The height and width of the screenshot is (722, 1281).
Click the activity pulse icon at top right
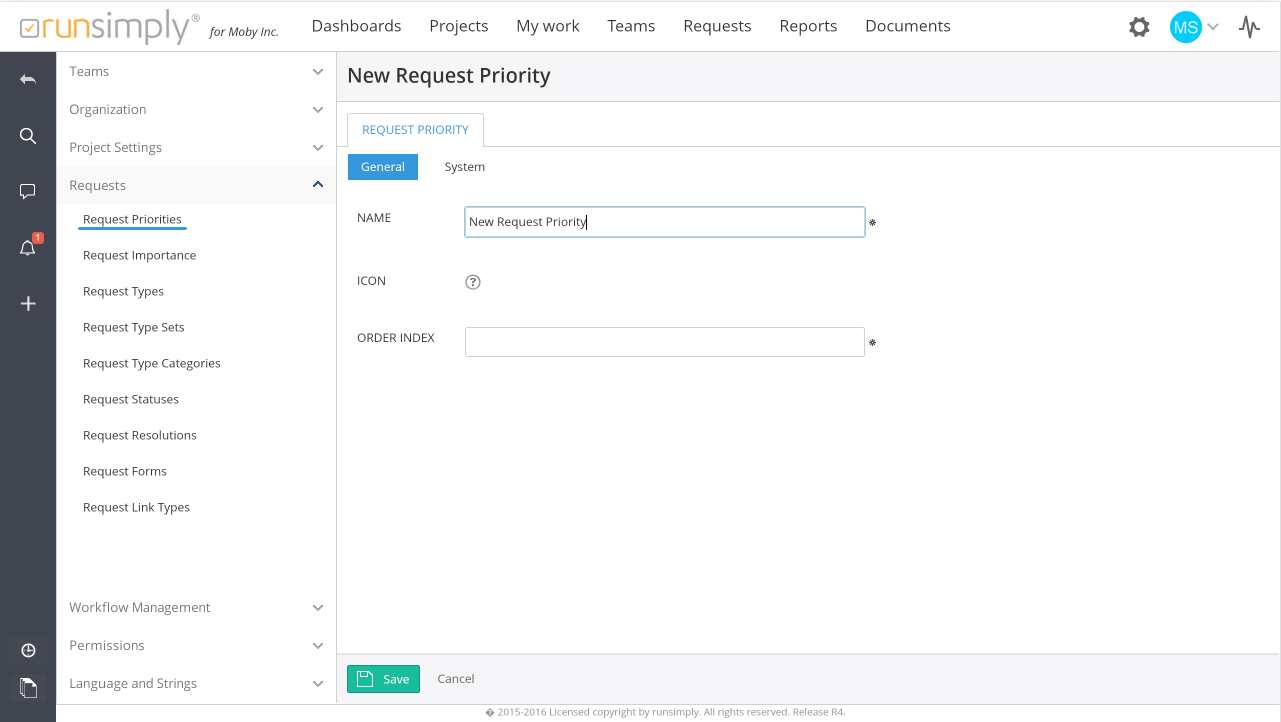coord(1249,27)
